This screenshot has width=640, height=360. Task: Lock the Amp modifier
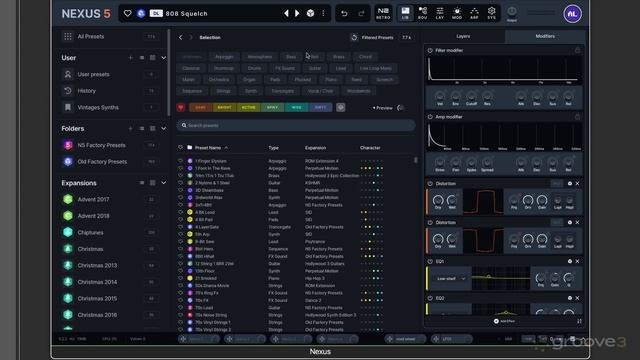[577, 117]
